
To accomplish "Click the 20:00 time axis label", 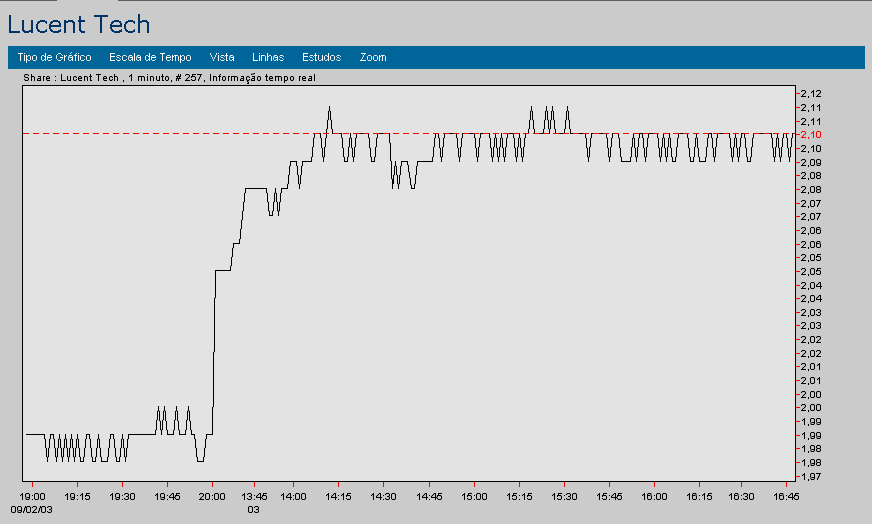I will point(212,496).
